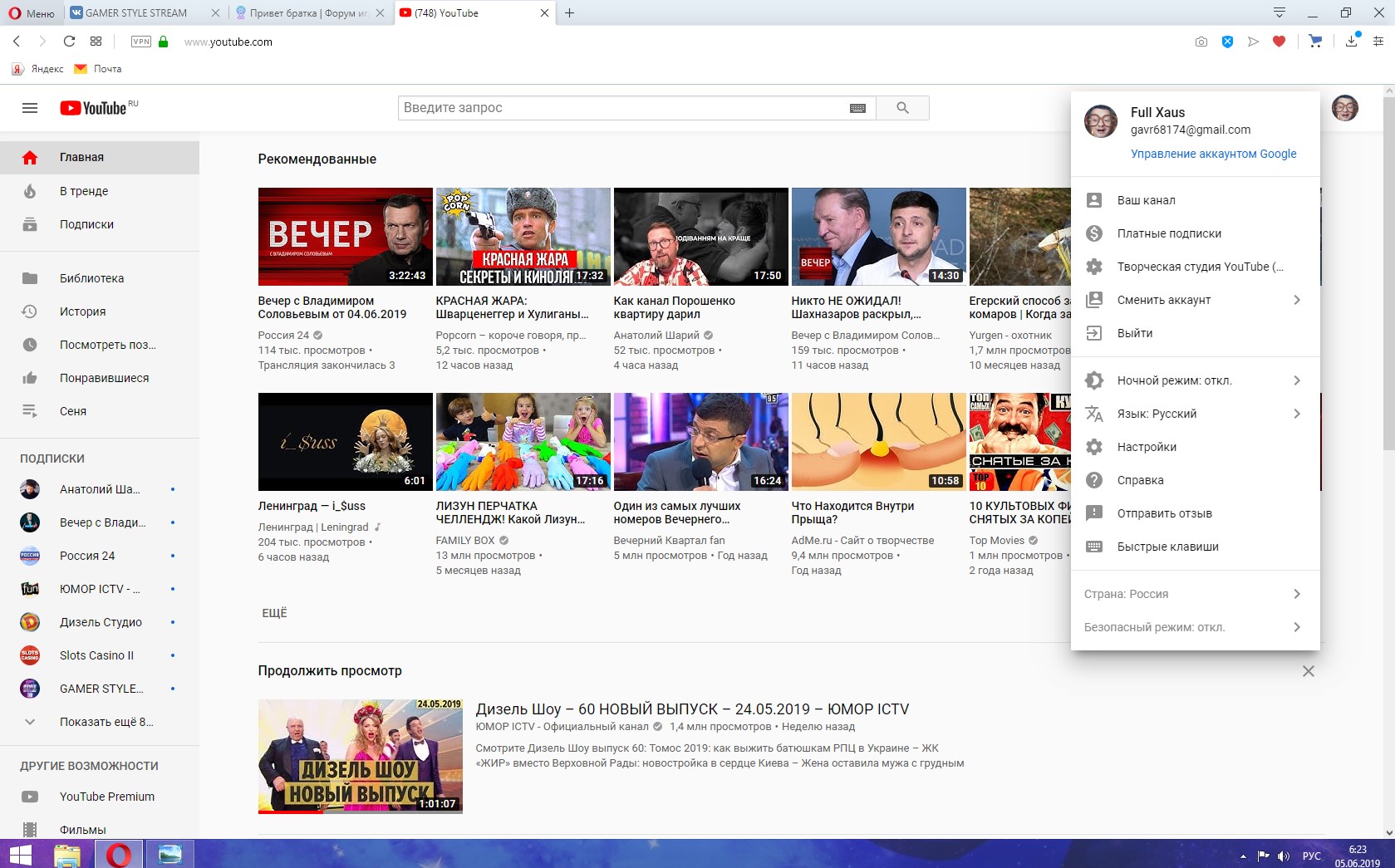The width and height of the screenshot is (1395, 868).
Task: Click the Home icon in sidebar
Action: [x=30, y=158]
